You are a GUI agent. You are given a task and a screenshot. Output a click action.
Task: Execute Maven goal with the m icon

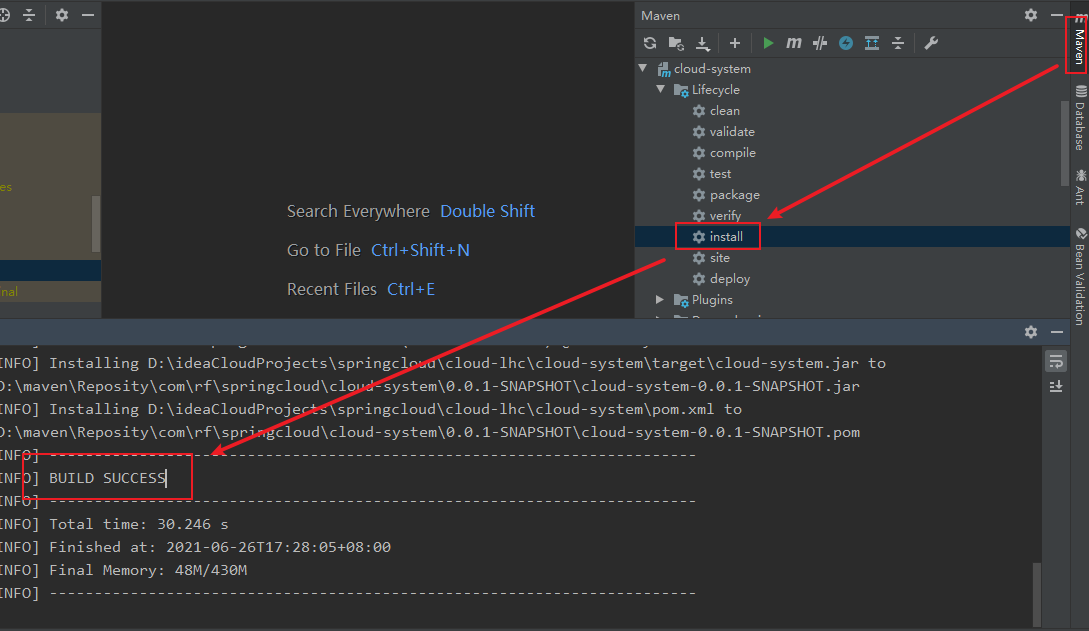pos(793,43)
